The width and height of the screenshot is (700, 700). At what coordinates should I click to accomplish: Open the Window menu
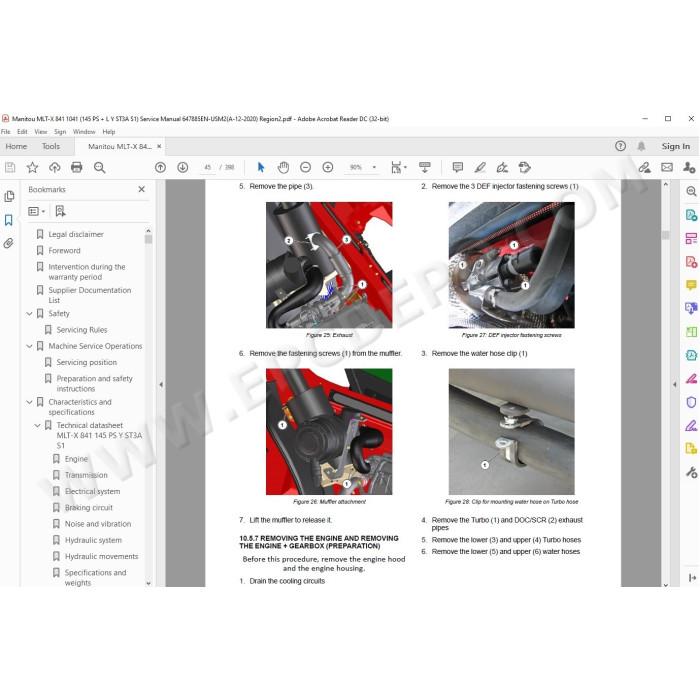click(x=84, y=132)
